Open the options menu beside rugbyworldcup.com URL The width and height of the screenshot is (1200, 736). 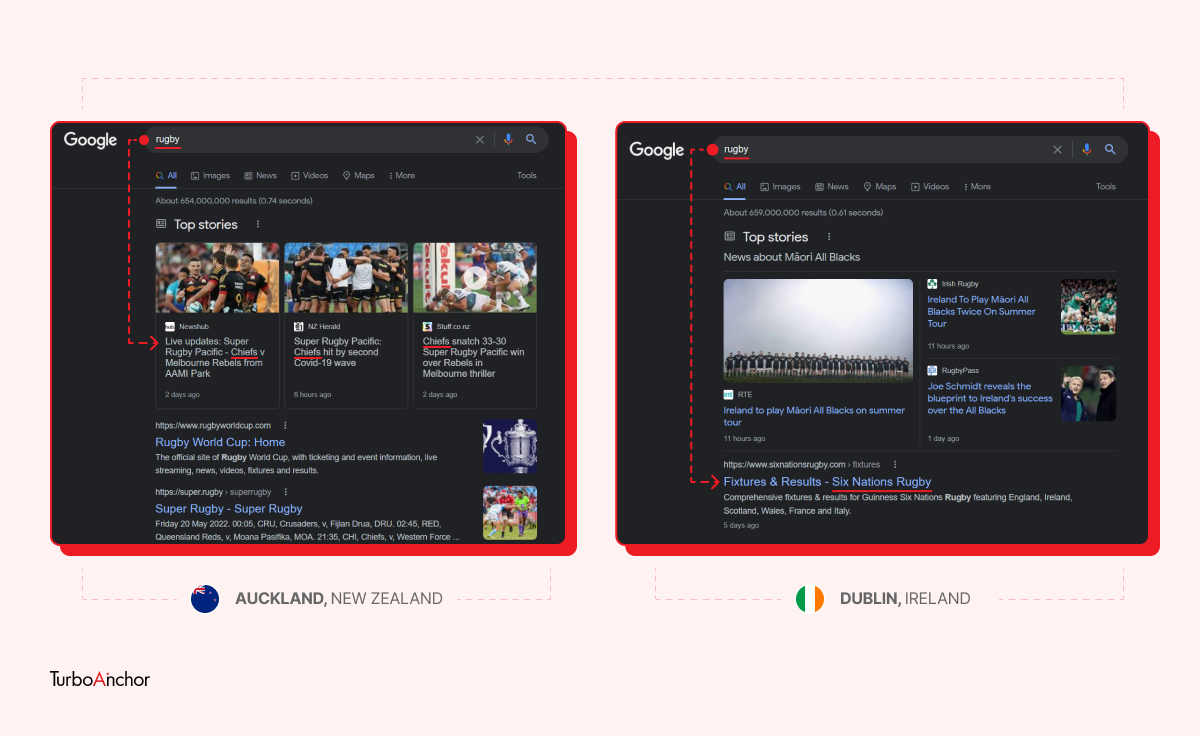click(285, 425)
